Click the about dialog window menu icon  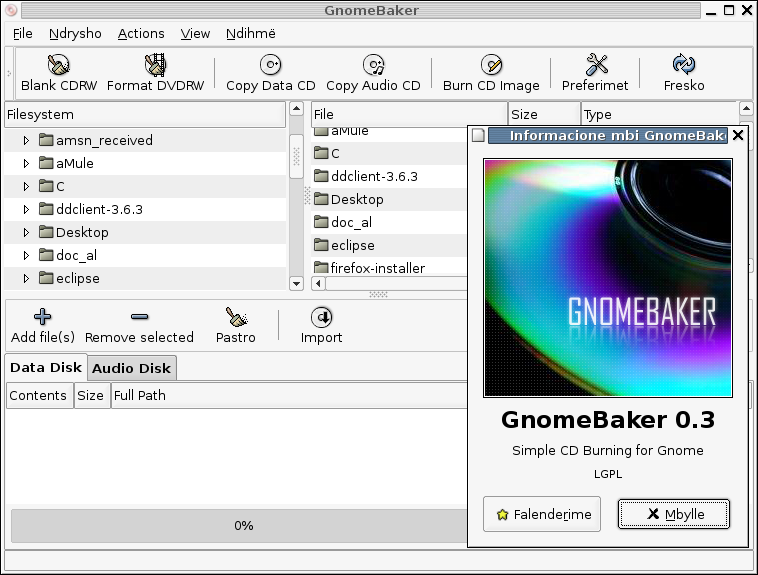pos(478,135)
